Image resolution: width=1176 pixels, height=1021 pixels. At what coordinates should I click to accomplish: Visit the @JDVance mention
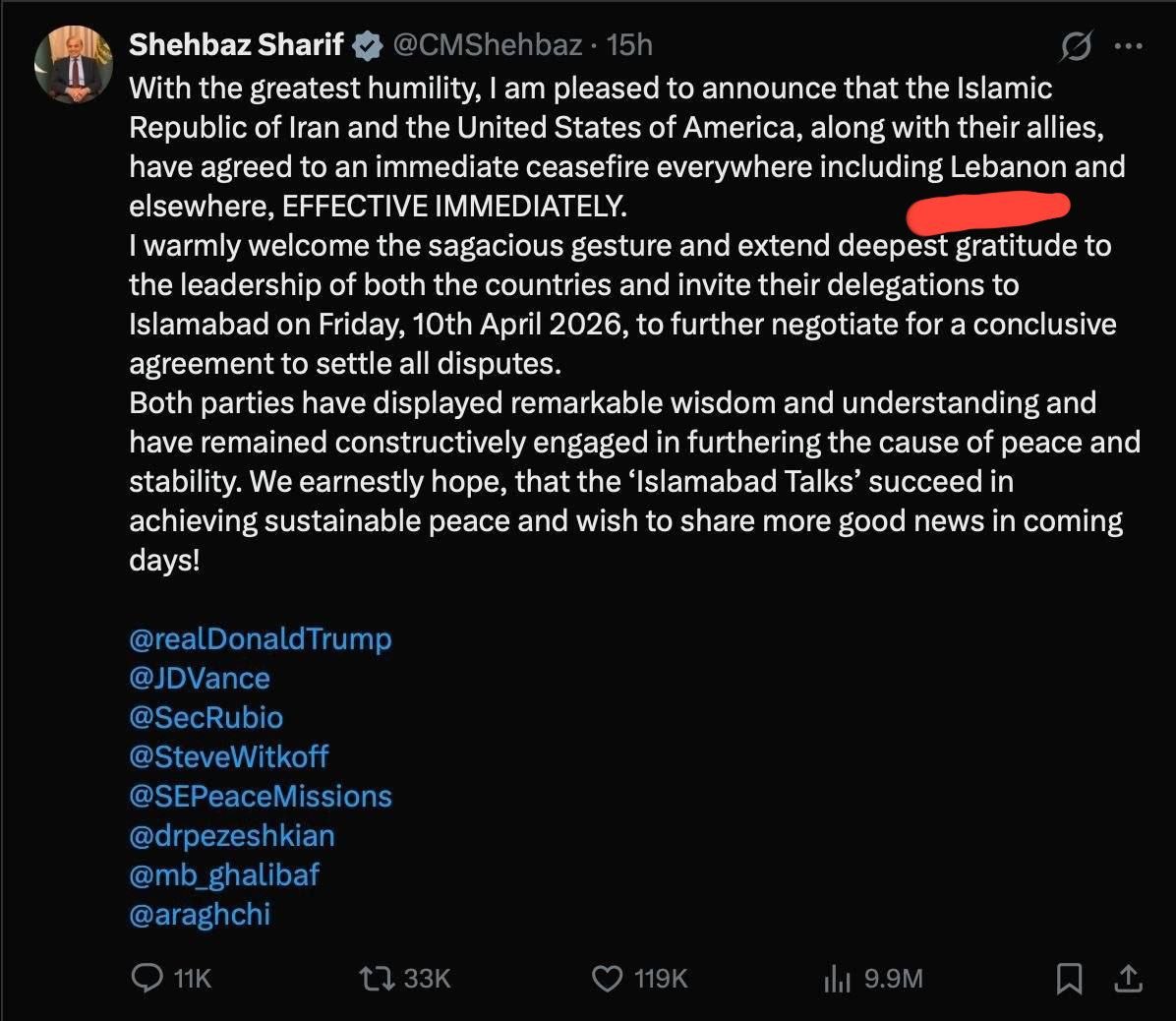[x=200, y=679]
